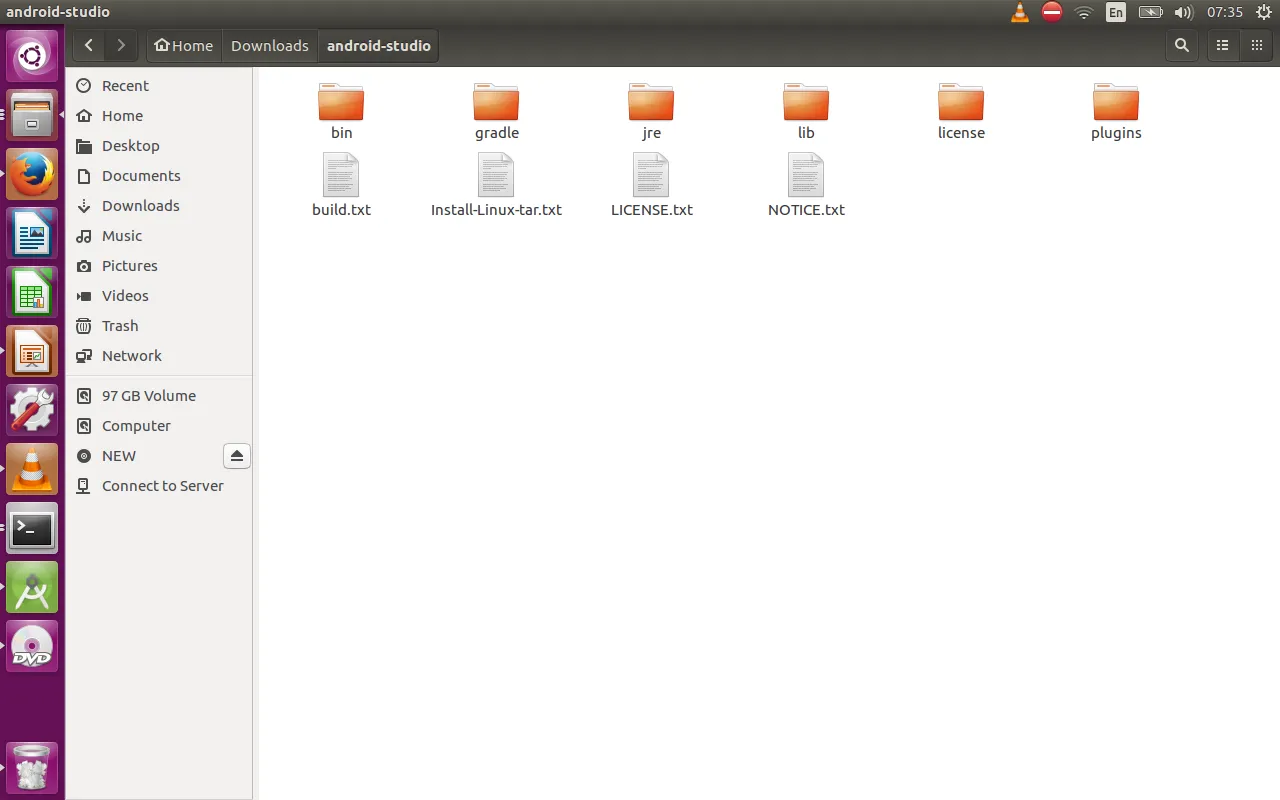
Task: Navigate to Home in path bar
Action: coord(183,45)
